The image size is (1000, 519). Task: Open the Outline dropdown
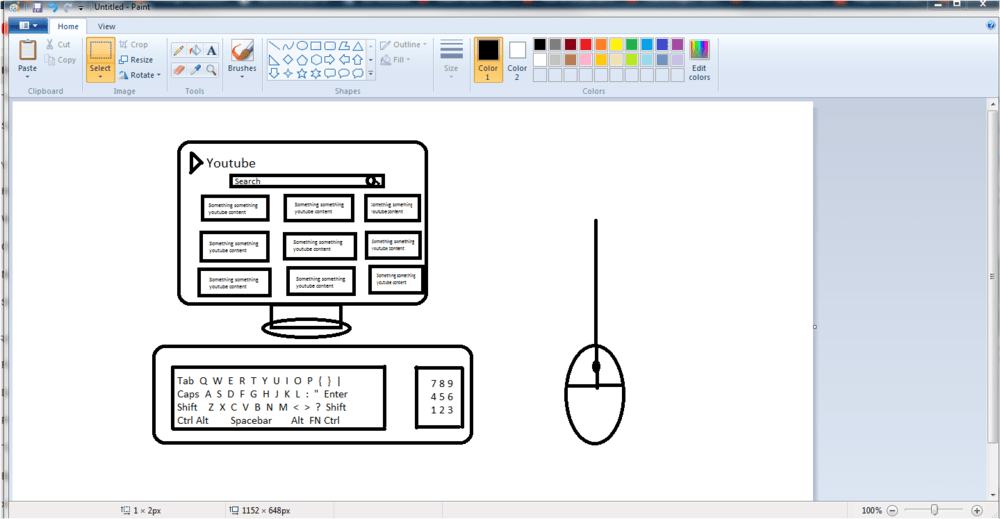pos(404,45)
